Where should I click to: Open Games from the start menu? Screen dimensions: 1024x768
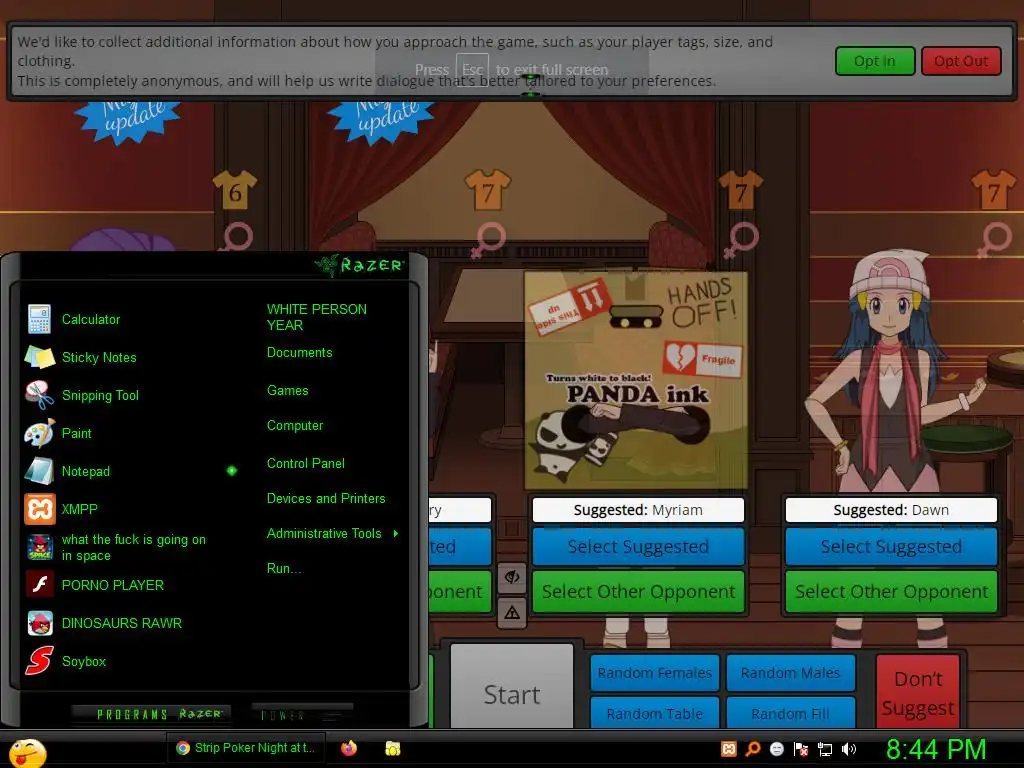coord(287,391)
